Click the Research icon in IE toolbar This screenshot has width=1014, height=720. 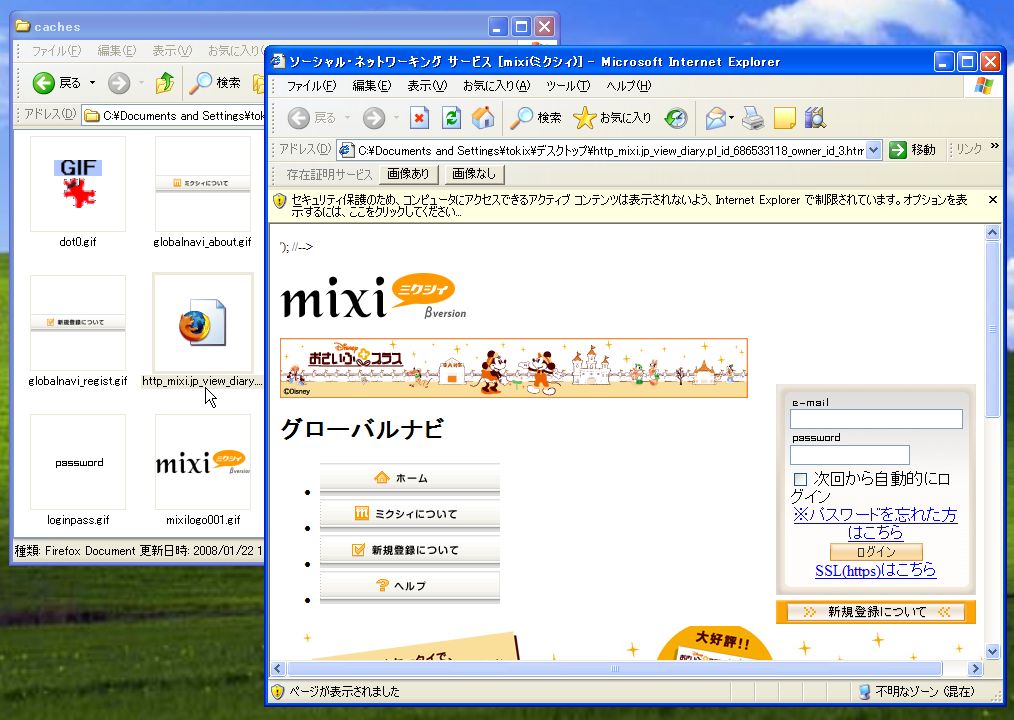click(815, 118)
